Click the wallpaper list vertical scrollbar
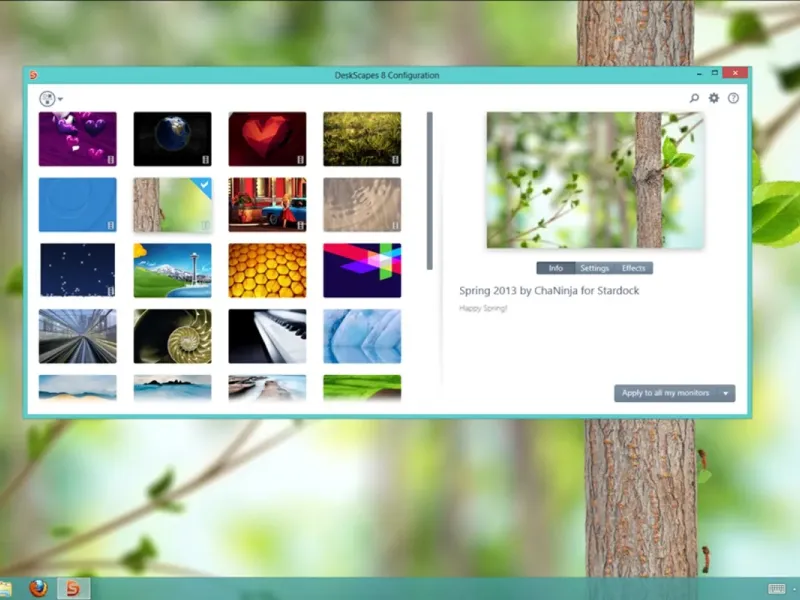800x600 pixels. [x=430, y=191]
